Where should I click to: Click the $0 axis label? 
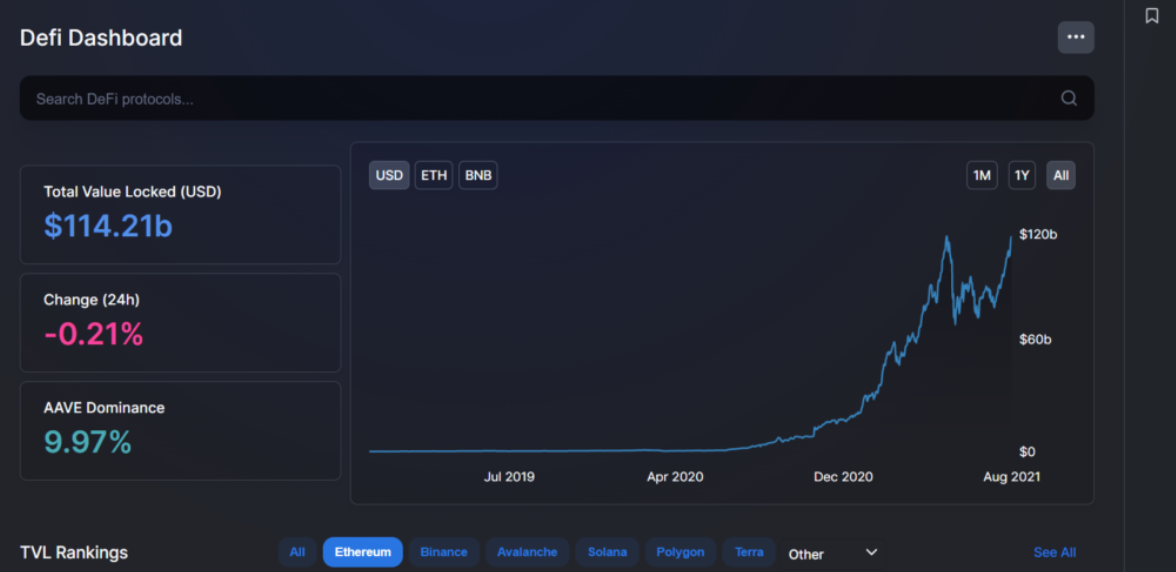(x=1027, y=452)
